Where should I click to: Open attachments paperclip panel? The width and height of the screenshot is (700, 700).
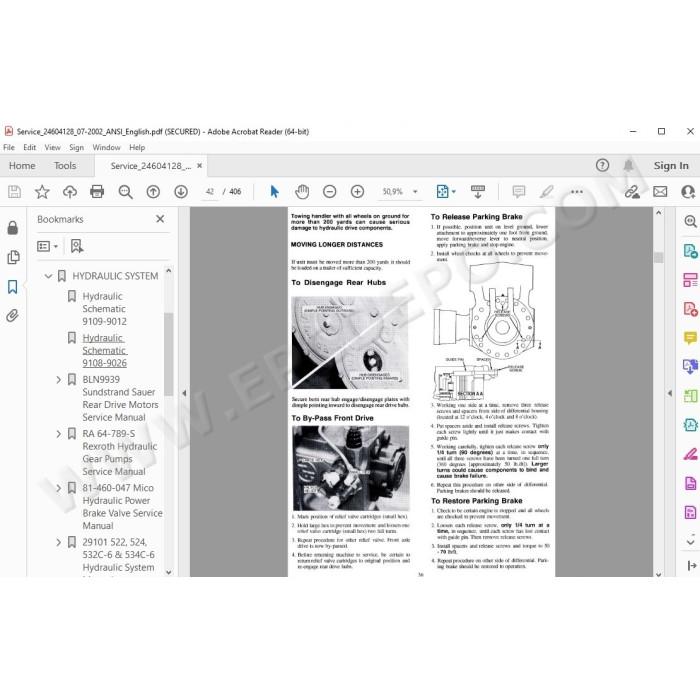12,316
